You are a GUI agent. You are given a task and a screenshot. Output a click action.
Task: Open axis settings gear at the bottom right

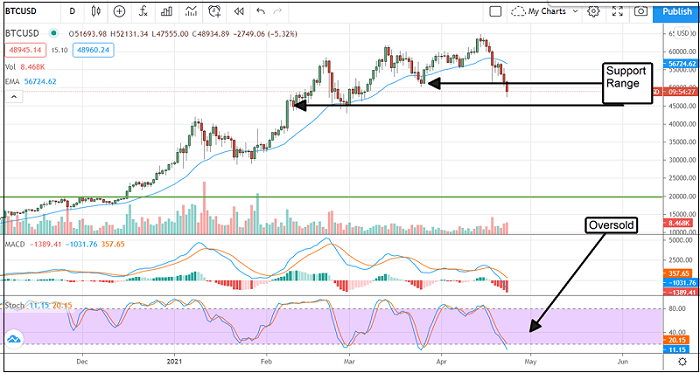pos(682,361)
